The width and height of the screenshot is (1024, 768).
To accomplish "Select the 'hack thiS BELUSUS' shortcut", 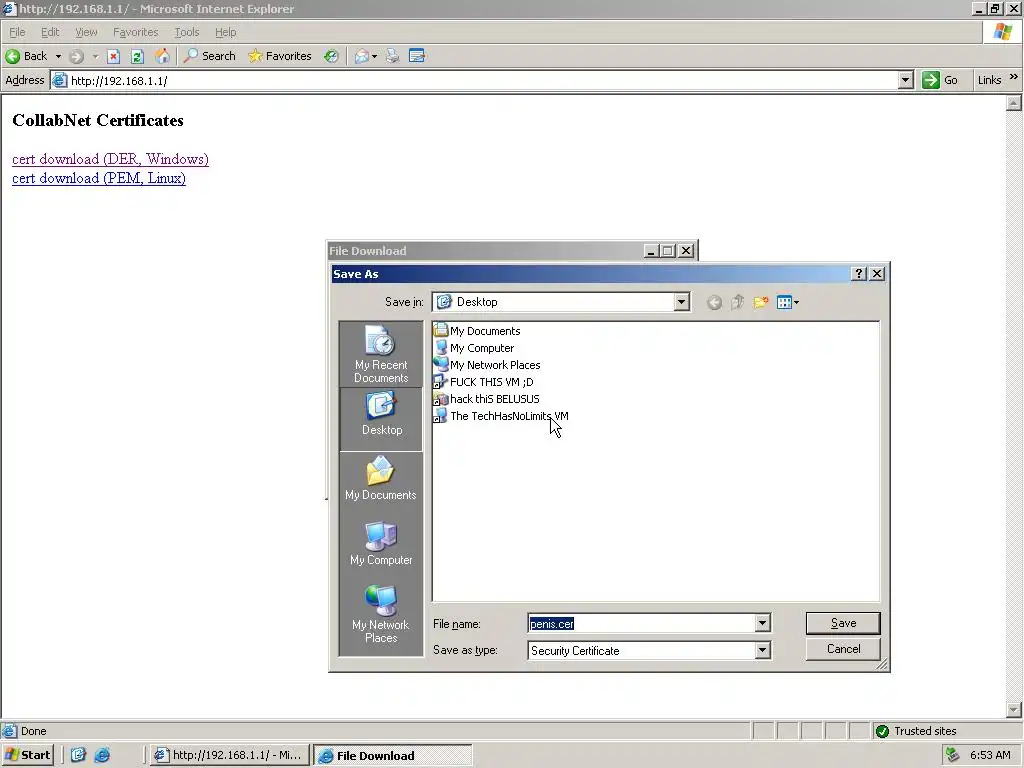I will coord(487,399).
